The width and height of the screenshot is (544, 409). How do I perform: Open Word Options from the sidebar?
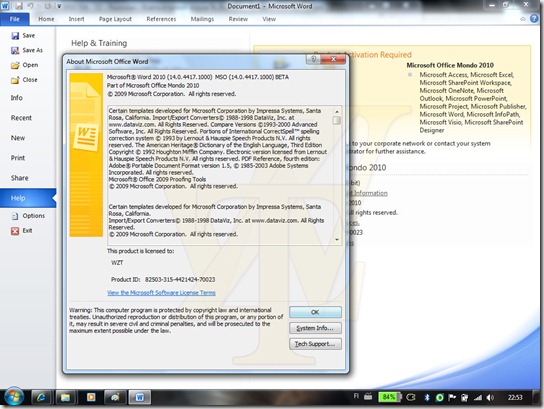(28, 216)
